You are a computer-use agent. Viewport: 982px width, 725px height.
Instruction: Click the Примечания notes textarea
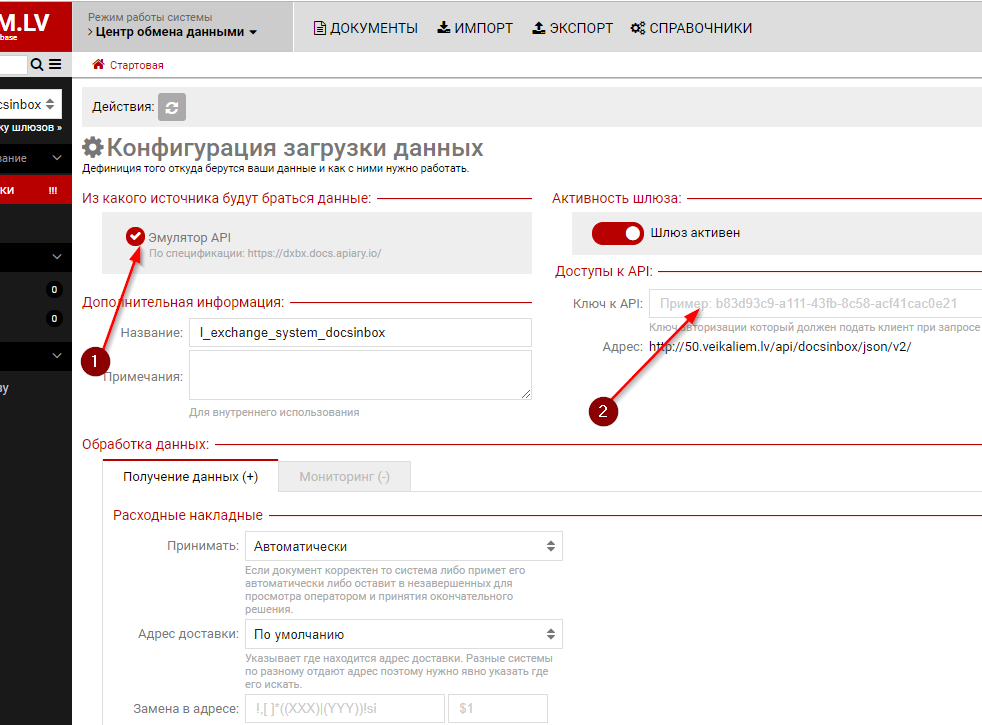(x=360, y=375)
